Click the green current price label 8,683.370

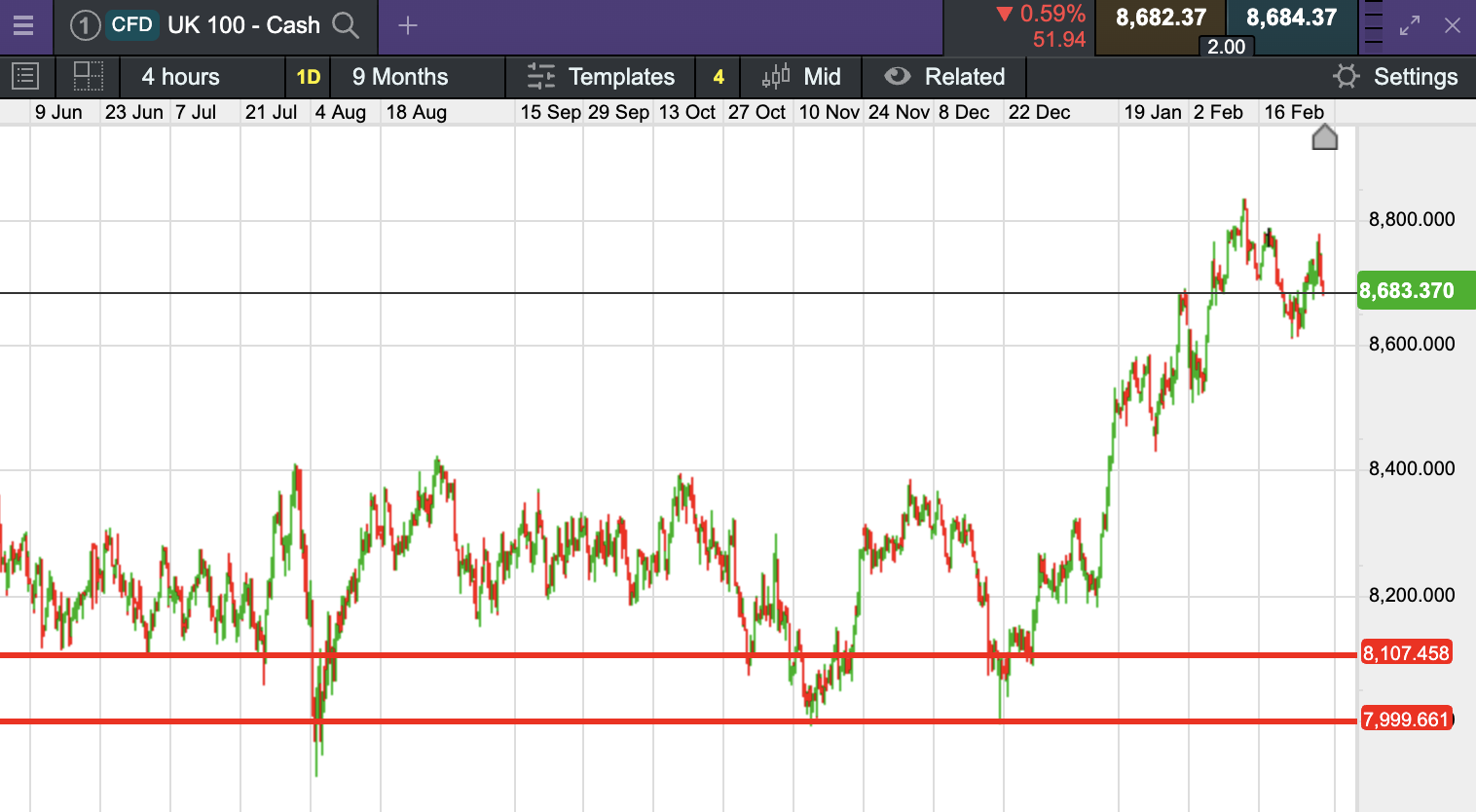click(1417, 290)
